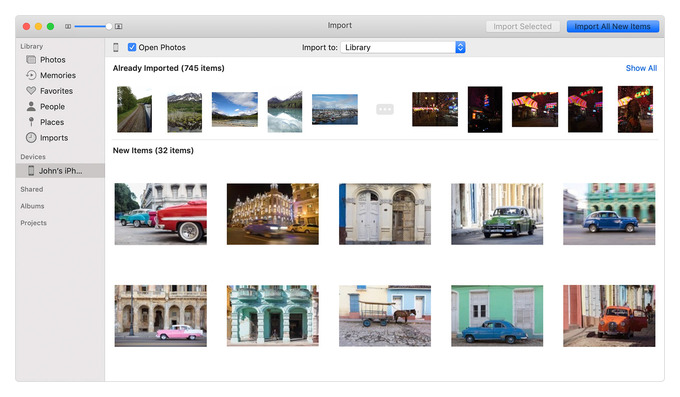
Task: Select the red classic car close-up photo
Action: pyautogui.click(x=160, y=214)
